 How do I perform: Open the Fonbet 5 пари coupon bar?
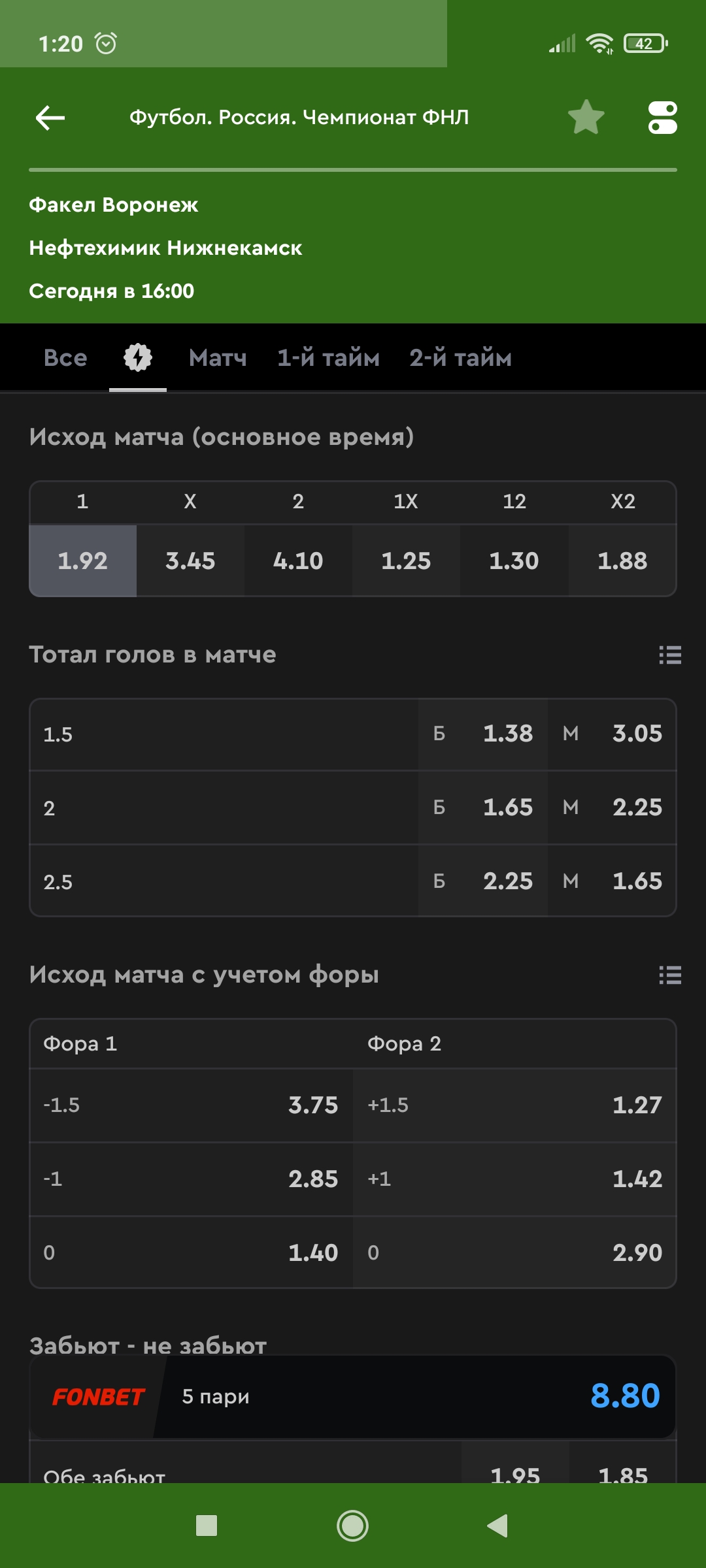353,1396
